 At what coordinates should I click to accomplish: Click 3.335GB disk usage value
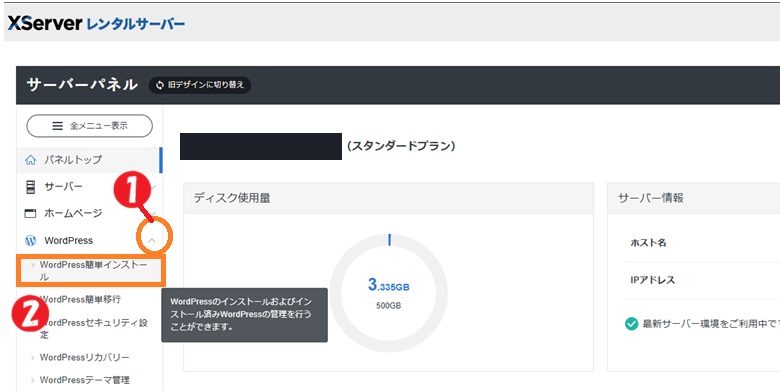(389, 286)
